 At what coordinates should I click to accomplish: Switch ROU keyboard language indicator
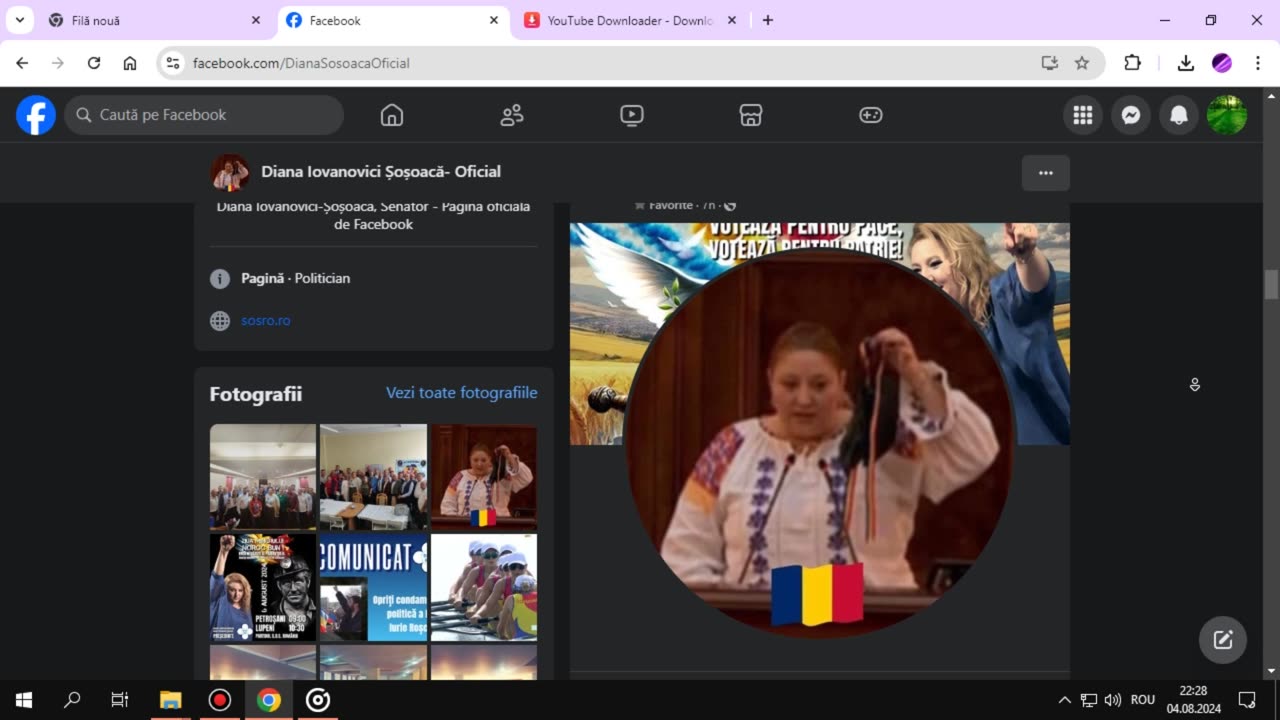pyautogui.click(x=1143, y=700)
